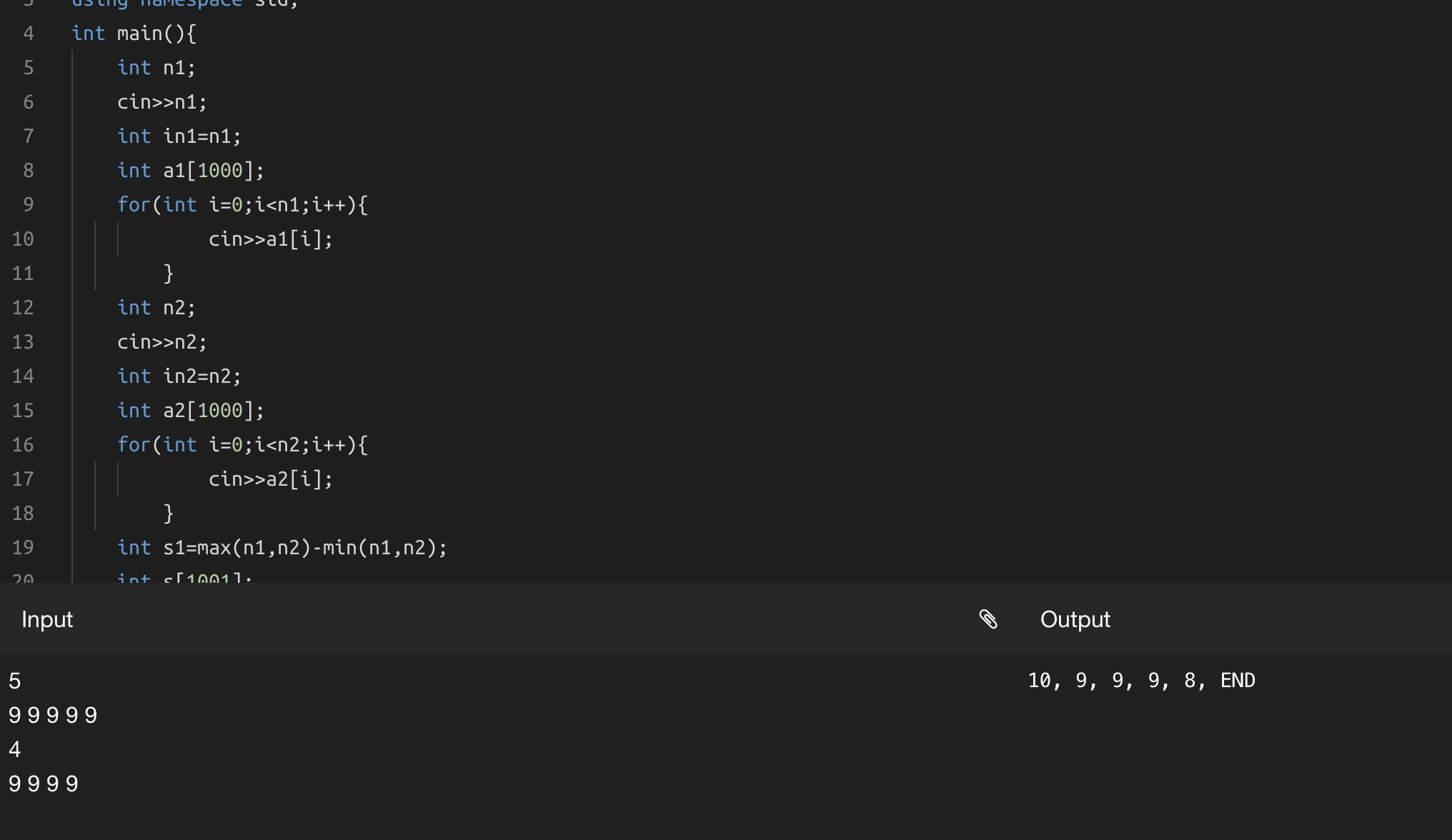Click the 'int in2=n2;' line
The image size is (1452, 840).
pyautogui.click(x=179, y=376)
